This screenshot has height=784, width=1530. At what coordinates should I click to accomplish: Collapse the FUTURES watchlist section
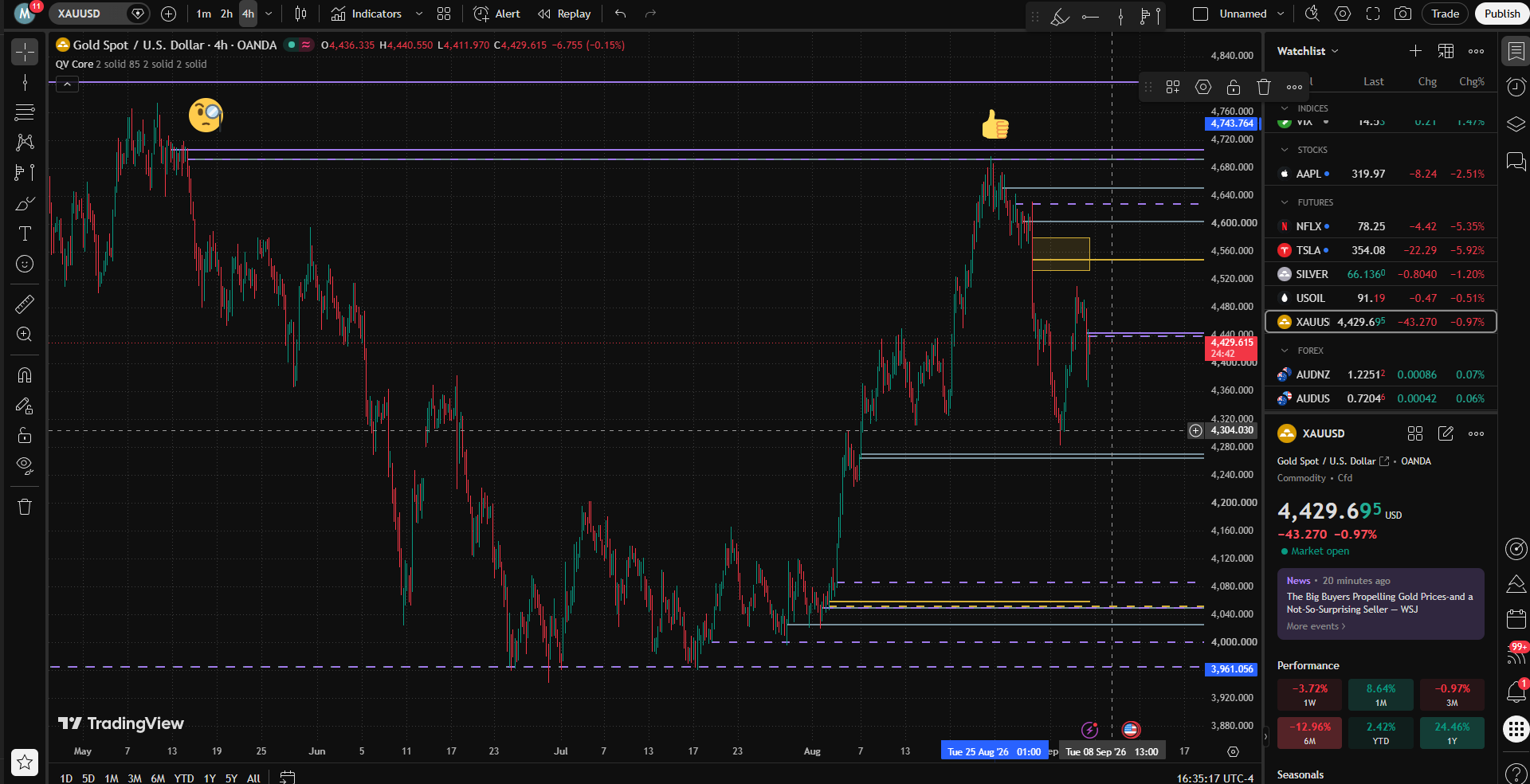[1285, 202]
